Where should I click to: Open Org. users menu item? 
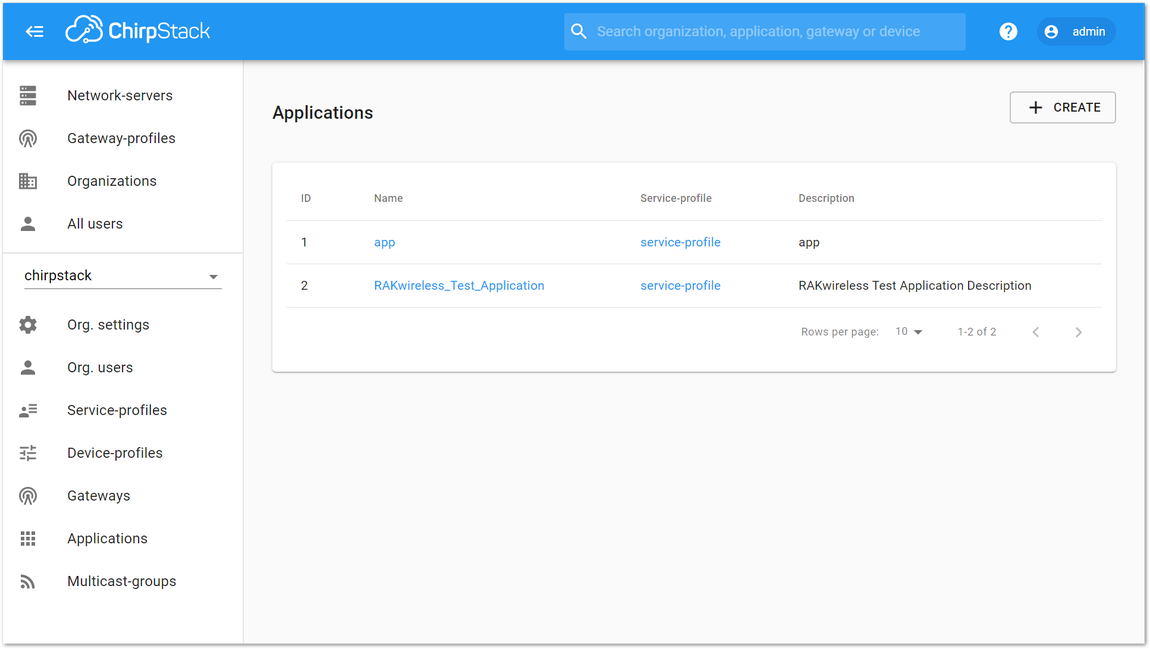tap(122, 367)
